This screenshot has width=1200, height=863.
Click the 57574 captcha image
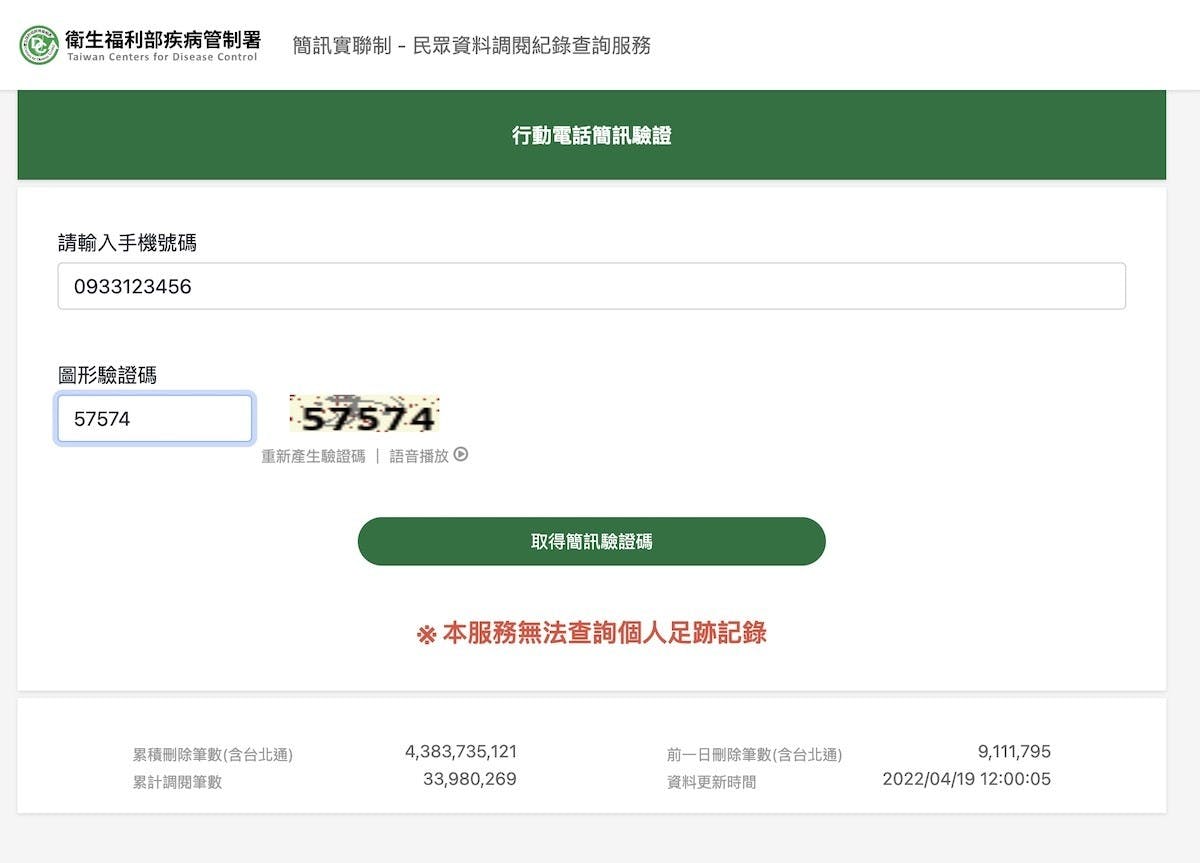365,414
